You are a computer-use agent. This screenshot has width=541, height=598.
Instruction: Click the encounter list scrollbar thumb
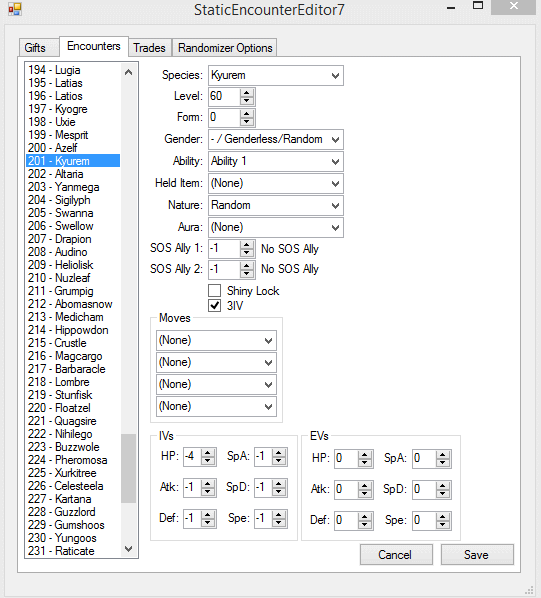128,468
